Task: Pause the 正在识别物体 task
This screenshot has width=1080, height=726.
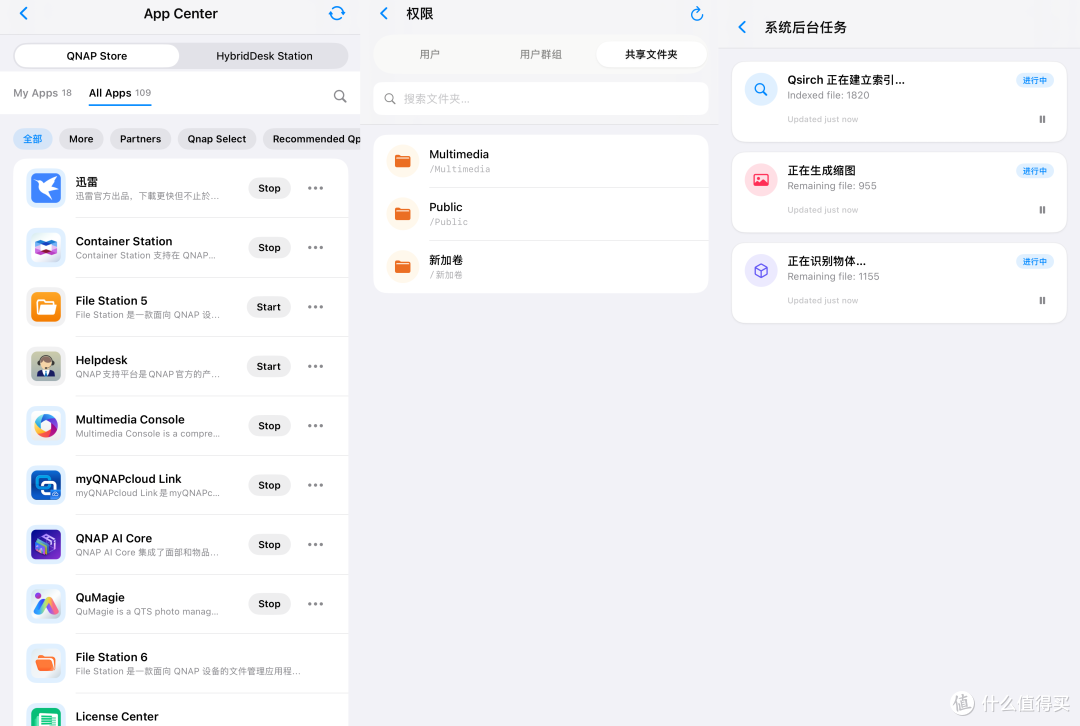Action: (x=1042, y=300)
